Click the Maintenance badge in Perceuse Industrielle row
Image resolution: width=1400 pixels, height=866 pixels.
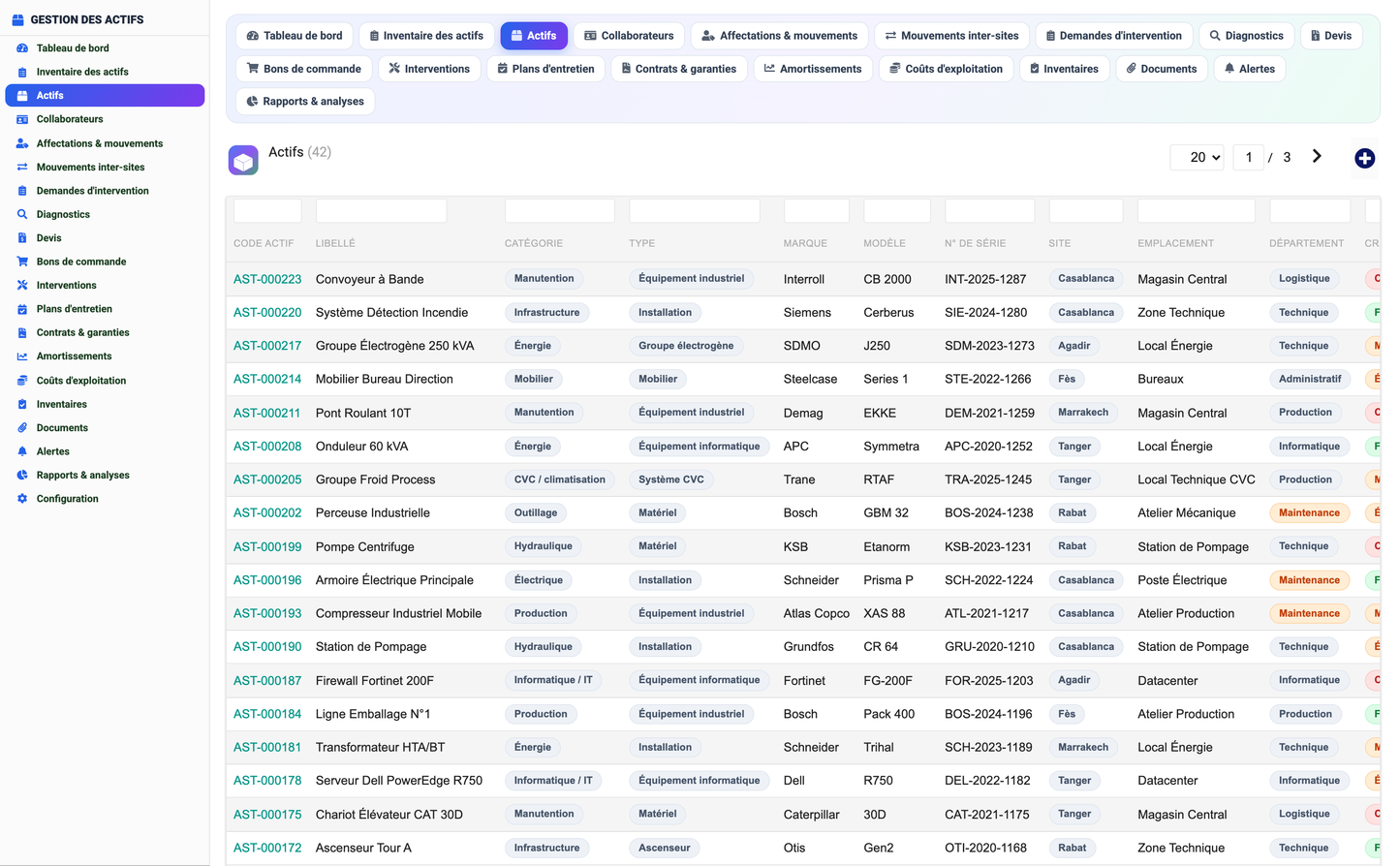[x=1309, y=513]
